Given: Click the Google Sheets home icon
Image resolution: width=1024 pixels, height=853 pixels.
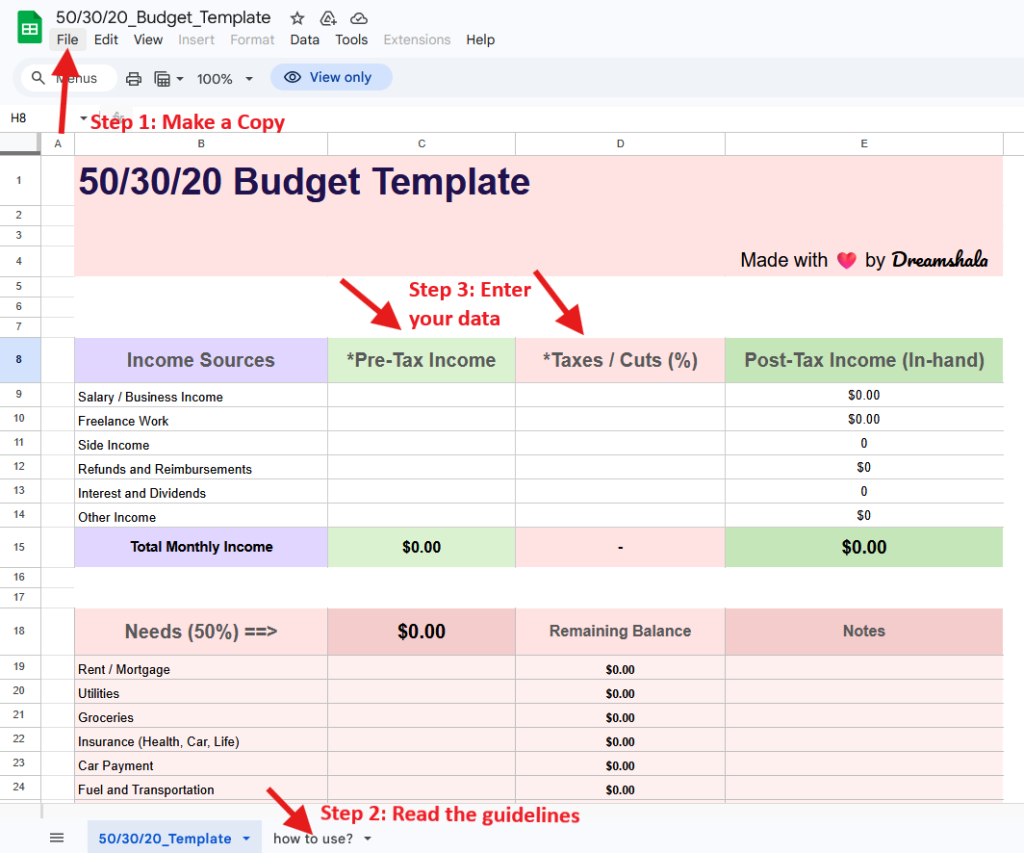Looking at the screenshot, I should [x=29, y=28].
